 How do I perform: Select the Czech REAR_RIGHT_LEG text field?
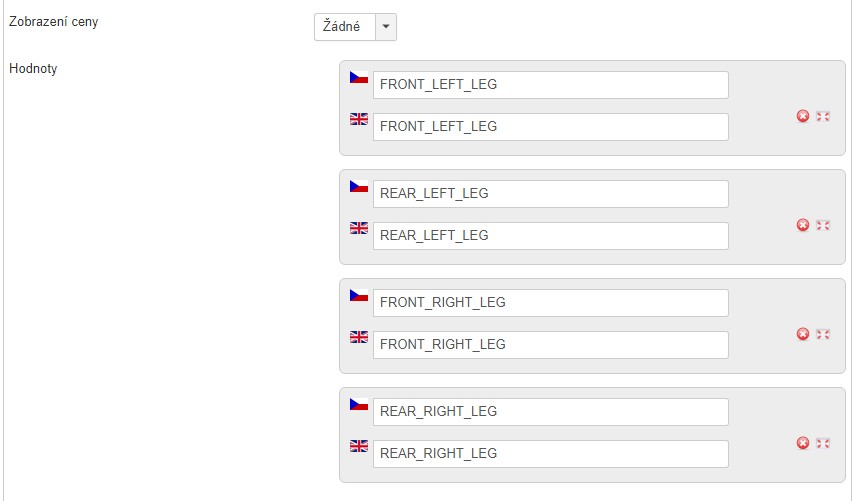coord(550,412)
